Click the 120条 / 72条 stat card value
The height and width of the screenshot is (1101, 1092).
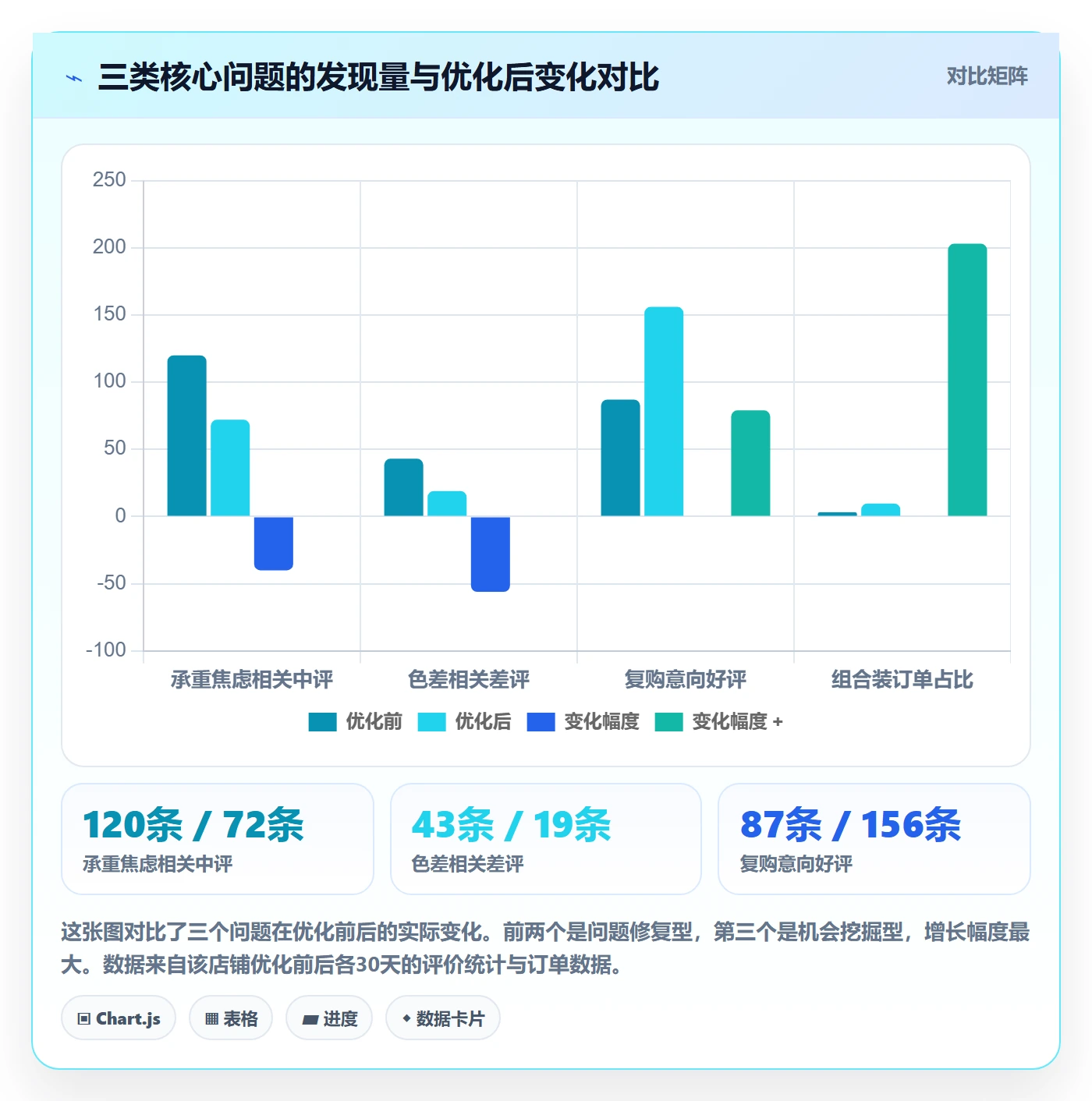193,825
